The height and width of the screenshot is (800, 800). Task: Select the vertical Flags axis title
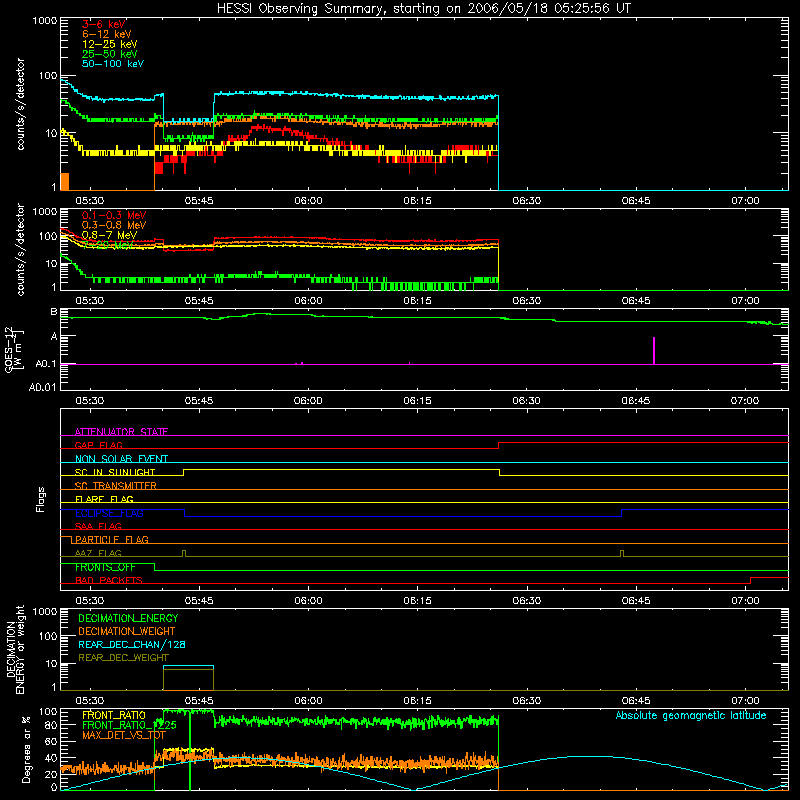41,499
